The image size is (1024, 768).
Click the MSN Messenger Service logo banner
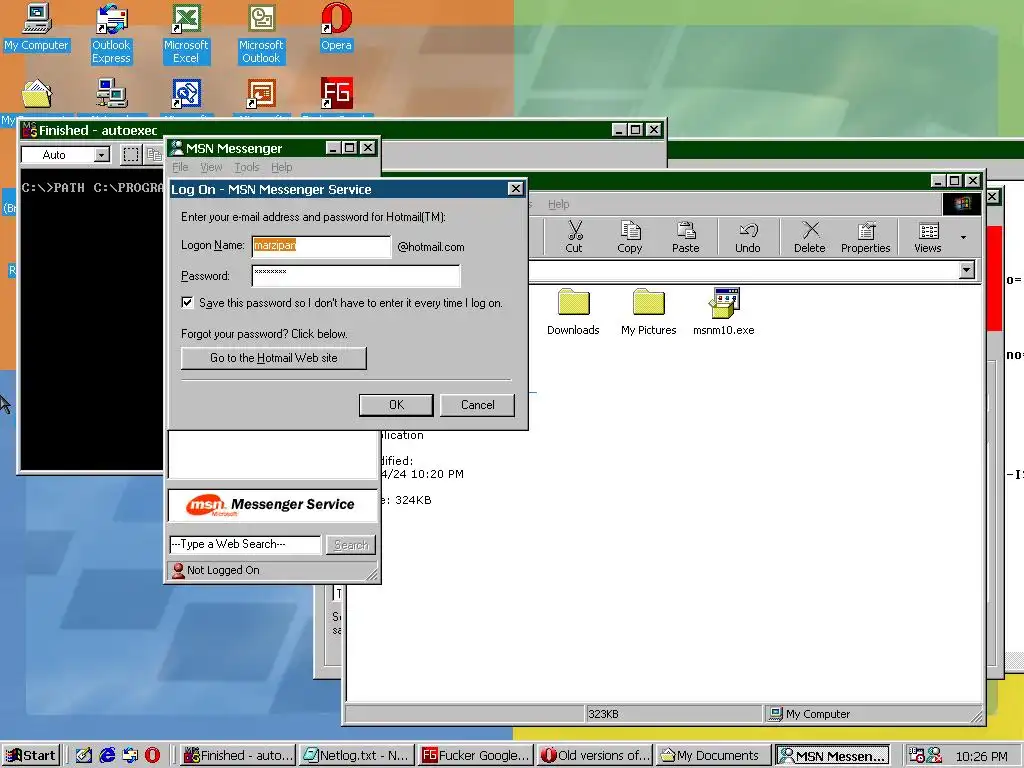coord(273,505)
